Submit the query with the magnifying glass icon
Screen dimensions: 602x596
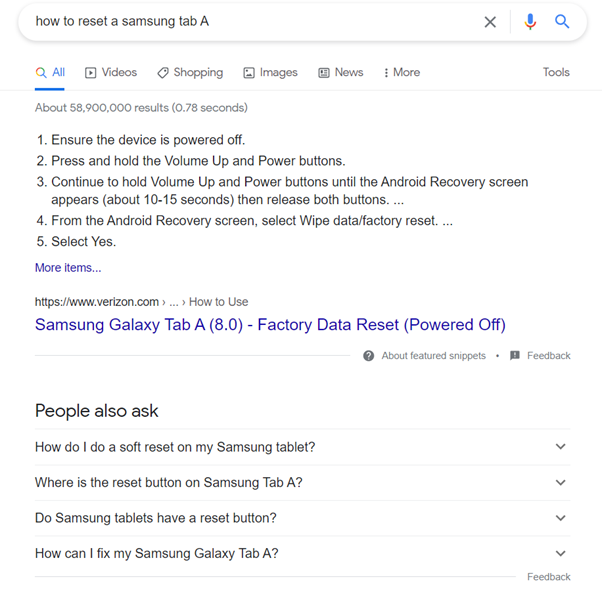(562, 21)
